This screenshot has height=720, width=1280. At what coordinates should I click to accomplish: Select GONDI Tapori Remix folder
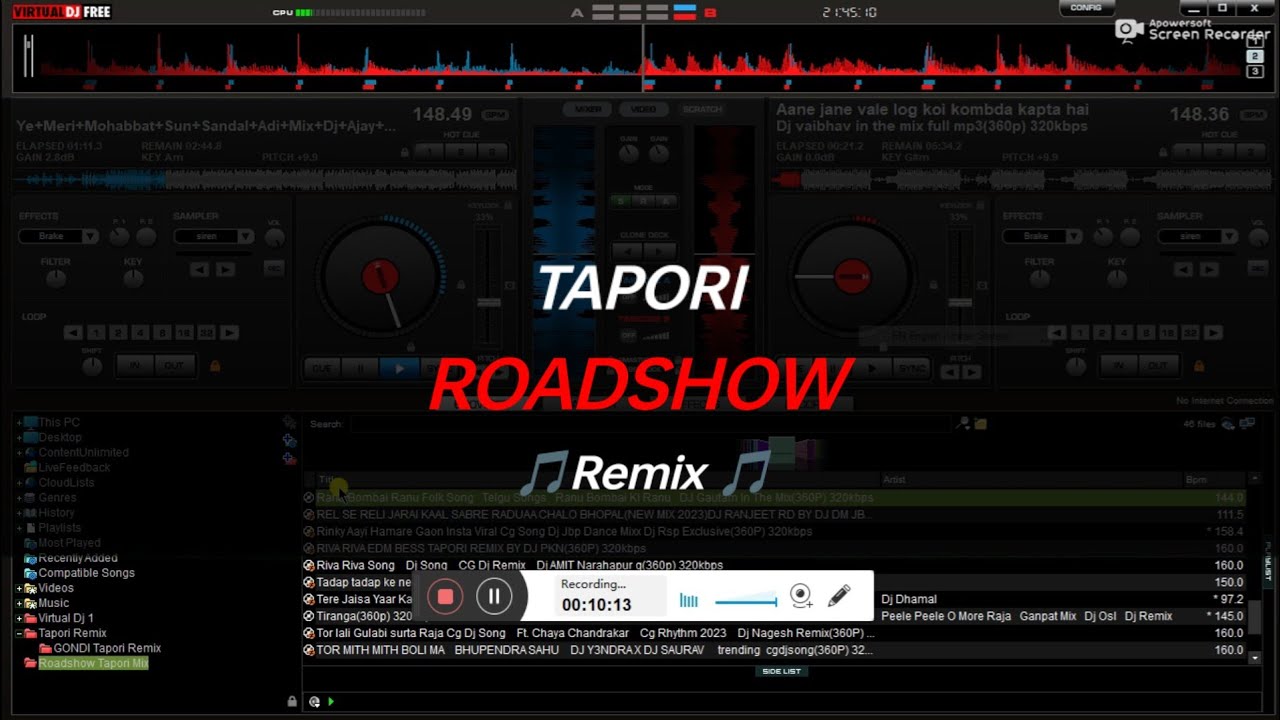coord(107,648)
